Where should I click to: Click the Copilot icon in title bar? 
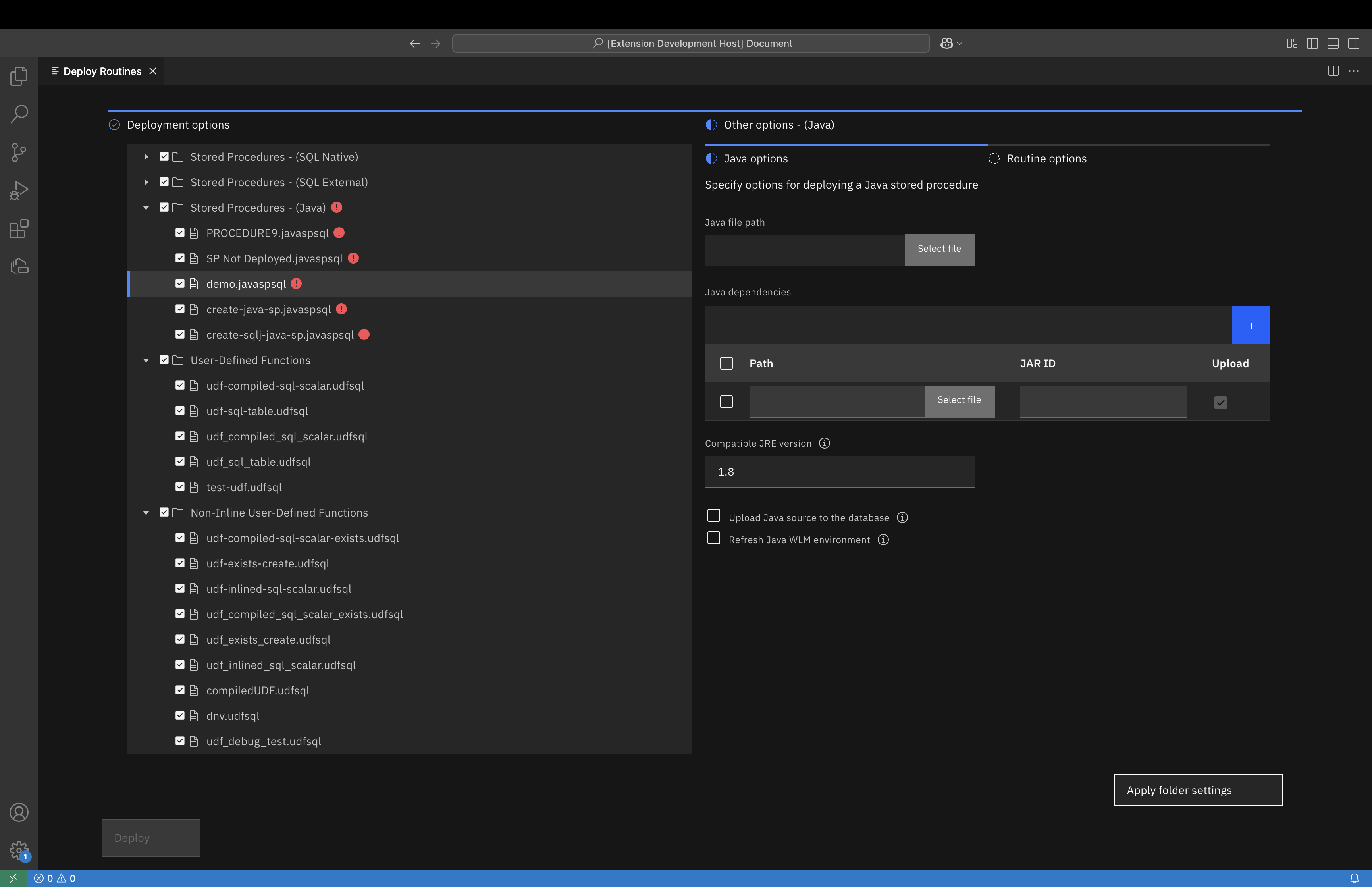tap(946, 43)
